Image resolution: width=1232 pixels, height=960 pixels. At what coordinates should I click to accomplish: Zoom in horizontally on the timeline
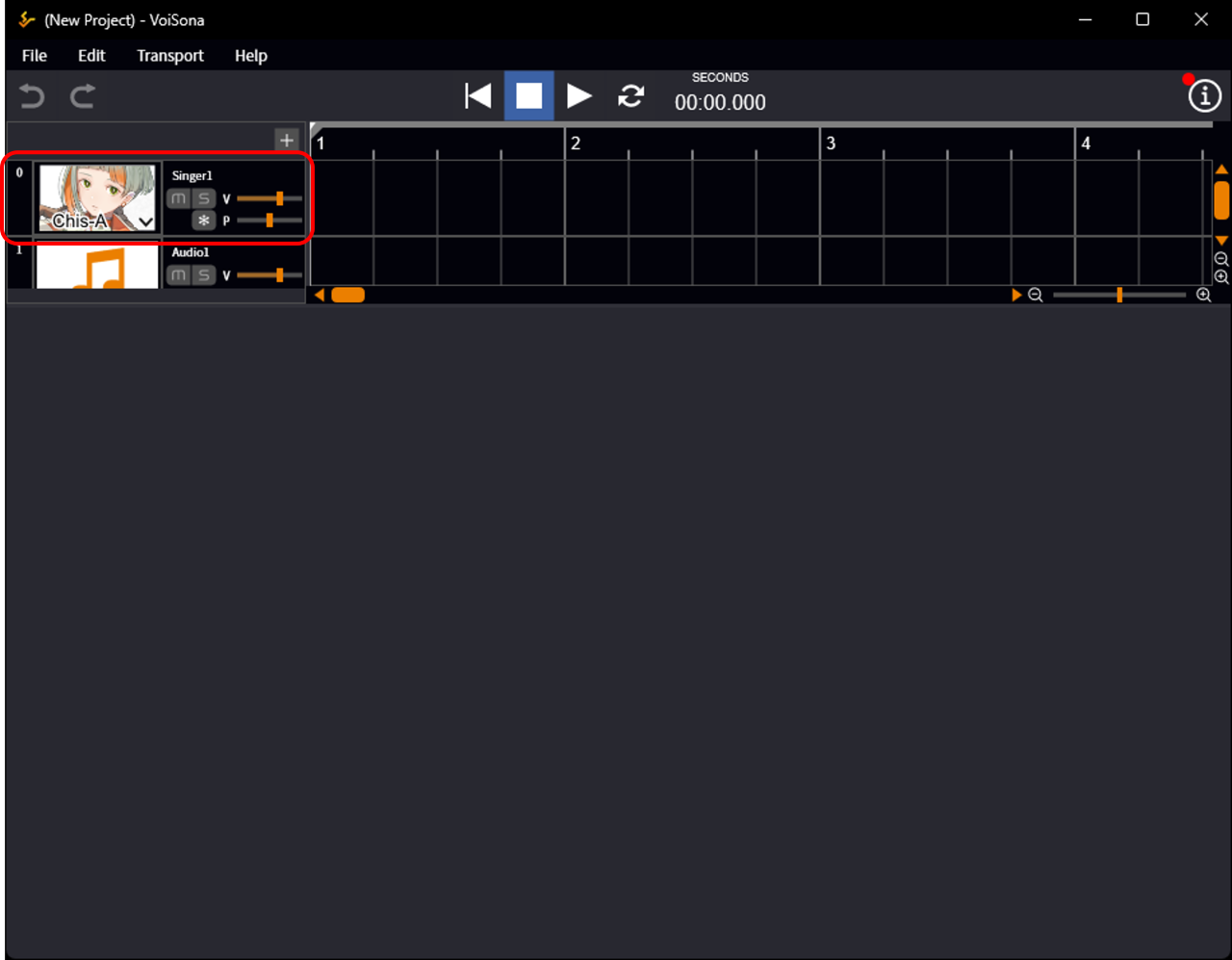point(1203,295)
